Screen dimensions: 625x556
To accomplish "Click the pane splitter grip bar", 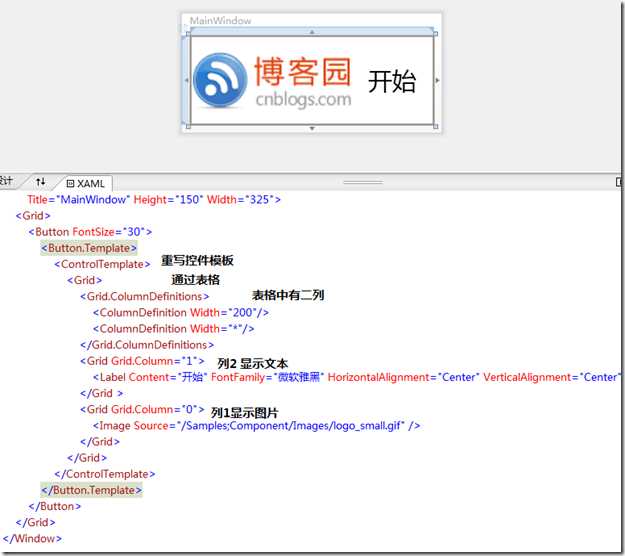I will coord(363,182).
